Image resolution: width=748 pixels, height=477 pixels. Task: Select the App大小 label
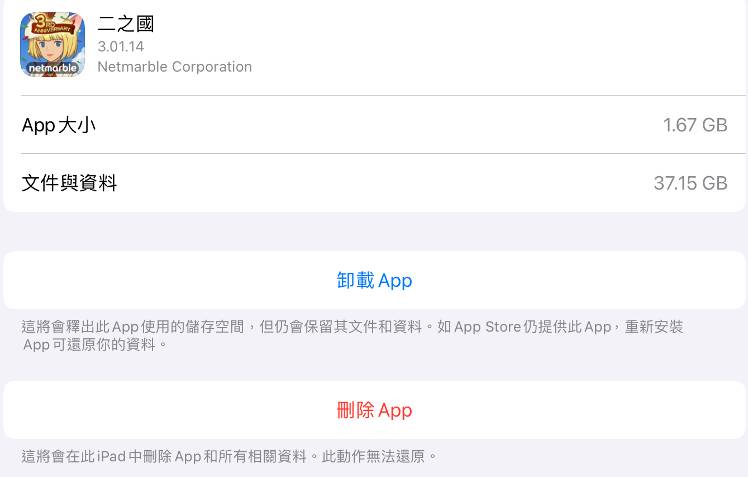click(x=59, y=125)
